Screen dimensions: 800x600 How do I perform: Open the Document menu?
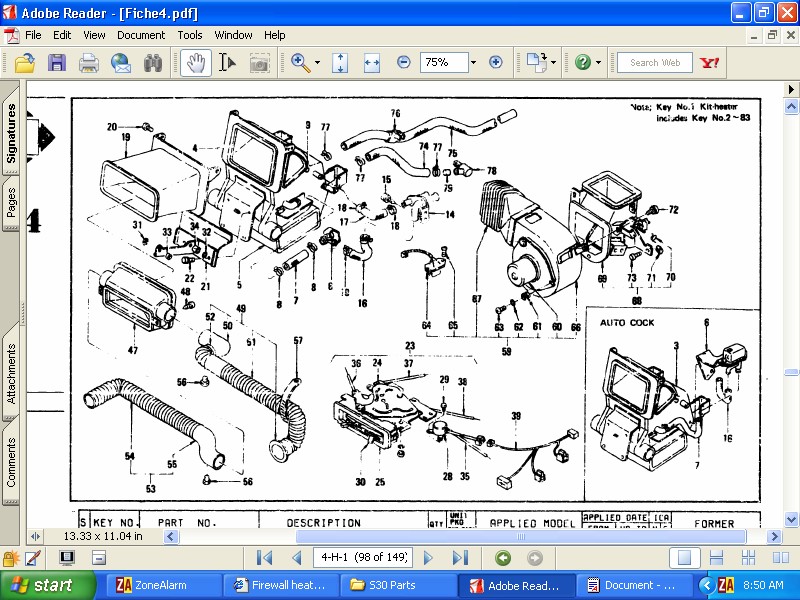coord(141,35)
